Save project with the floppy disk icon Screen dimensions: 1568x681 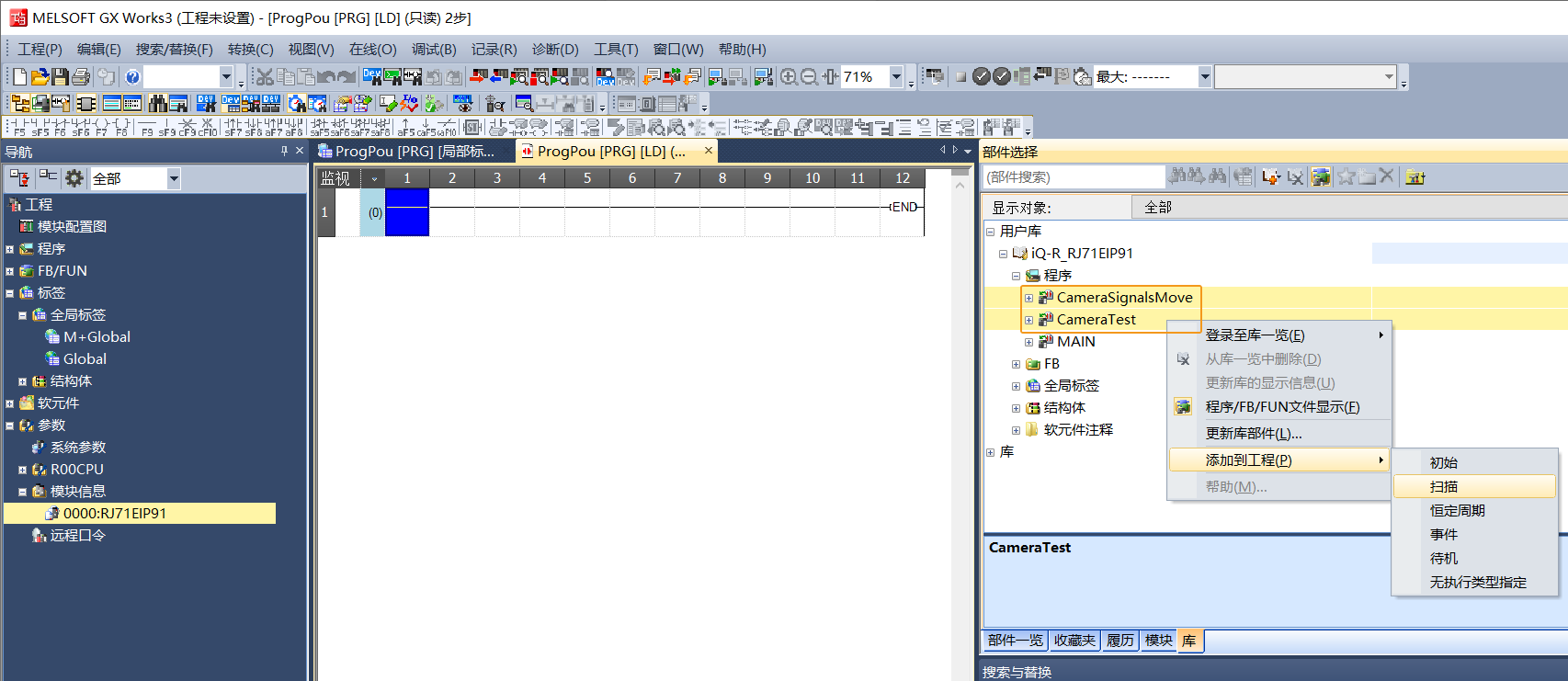60,77
